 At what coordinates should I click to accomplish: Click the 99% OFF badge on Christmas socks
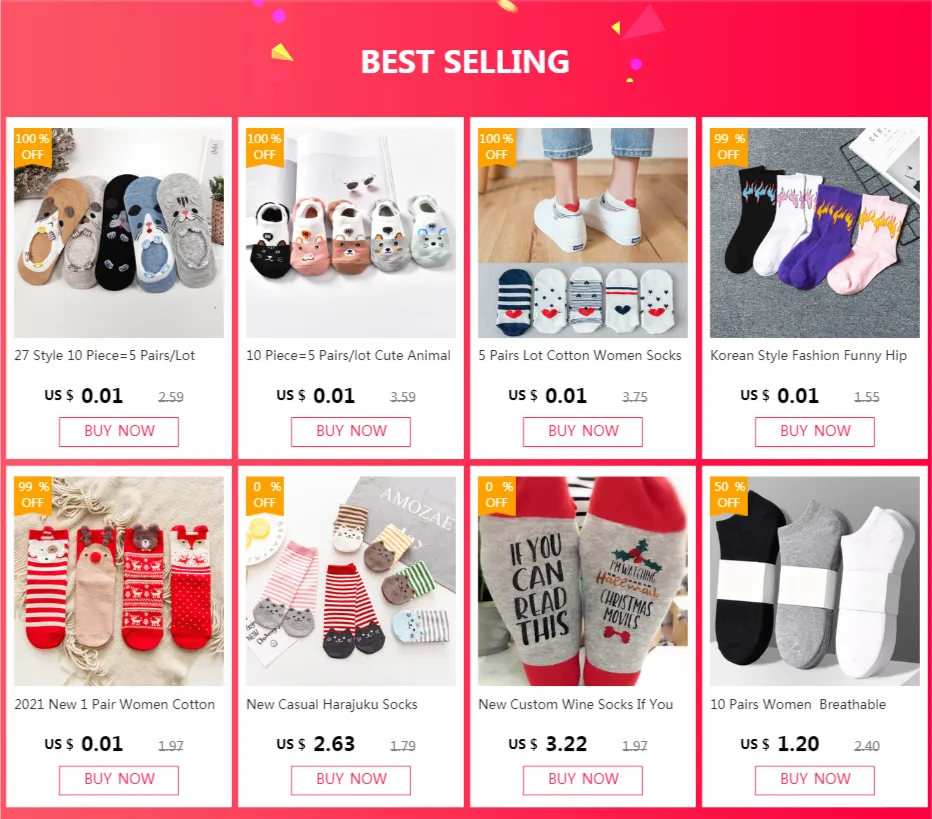point(33,495)
